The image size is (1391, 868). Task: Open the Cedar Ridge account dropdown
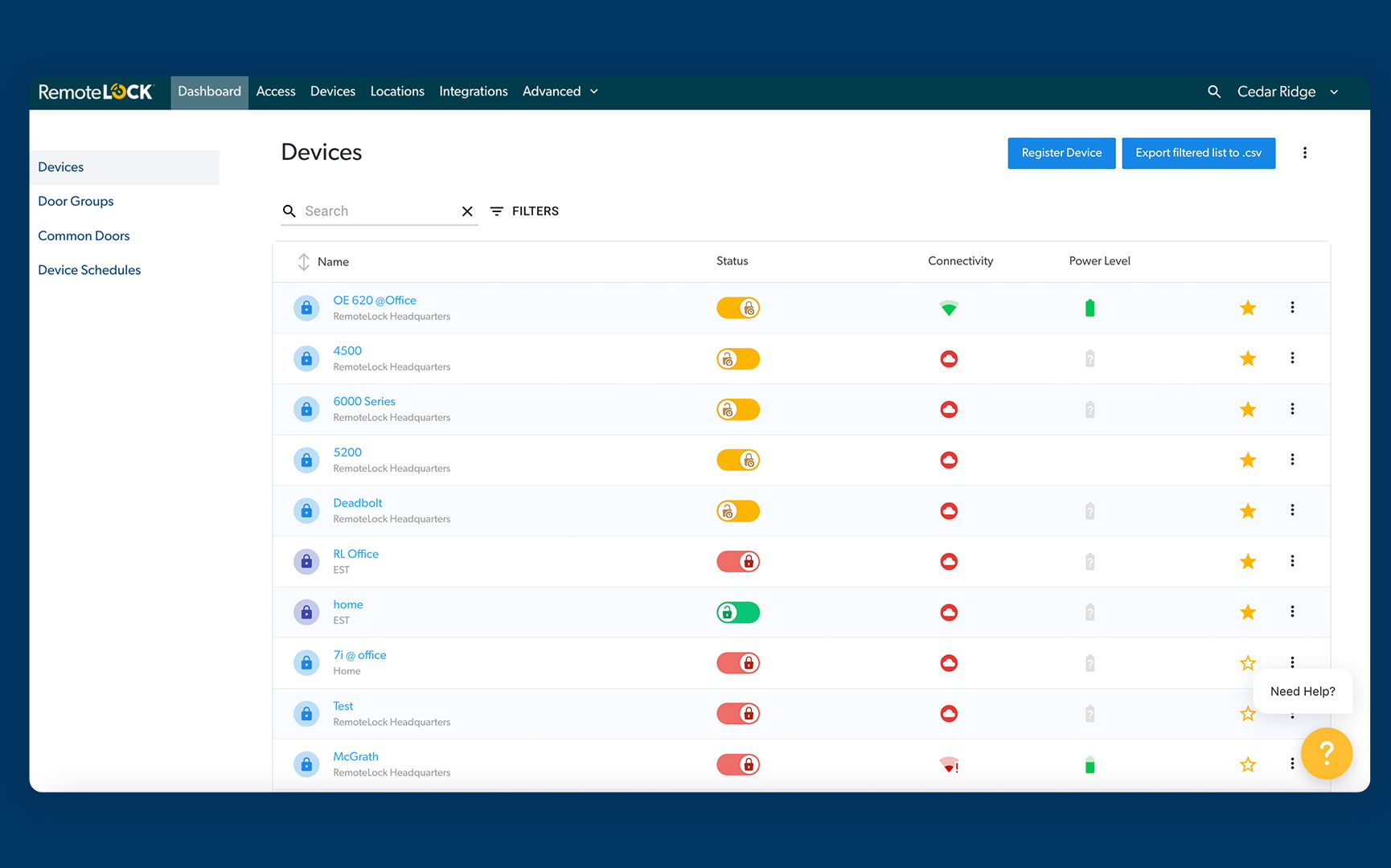pos(1287,92)
